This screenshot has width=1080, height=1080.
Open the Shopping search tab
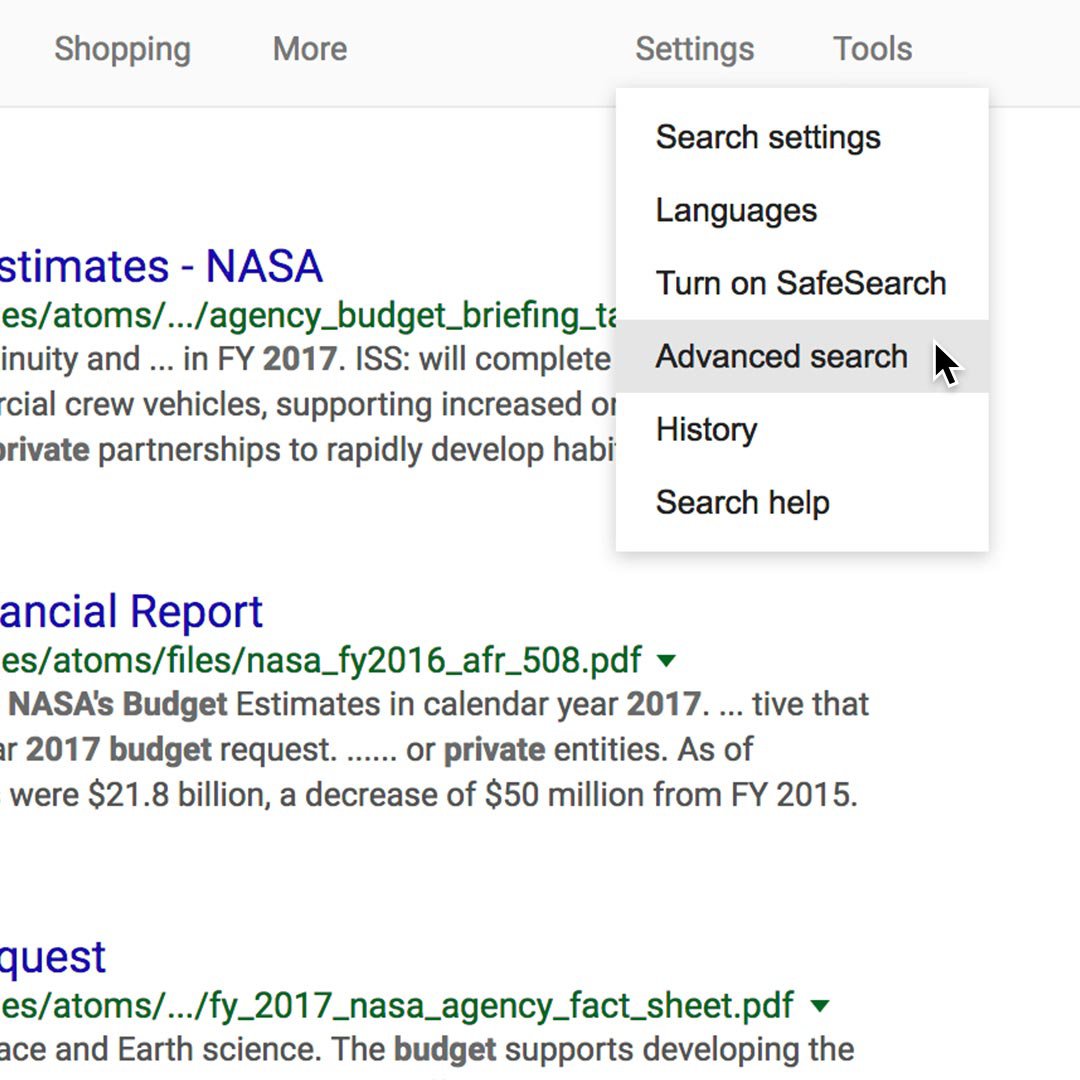click(x=123, y=49)
